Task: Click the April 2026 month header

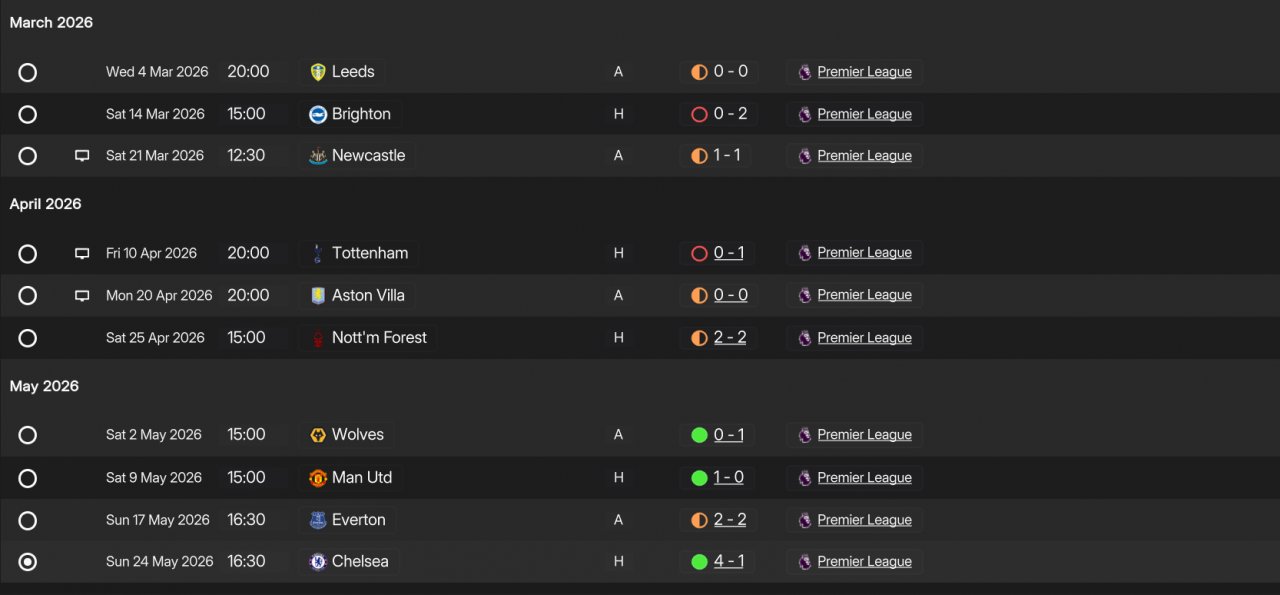Action: tap(45, 204)
